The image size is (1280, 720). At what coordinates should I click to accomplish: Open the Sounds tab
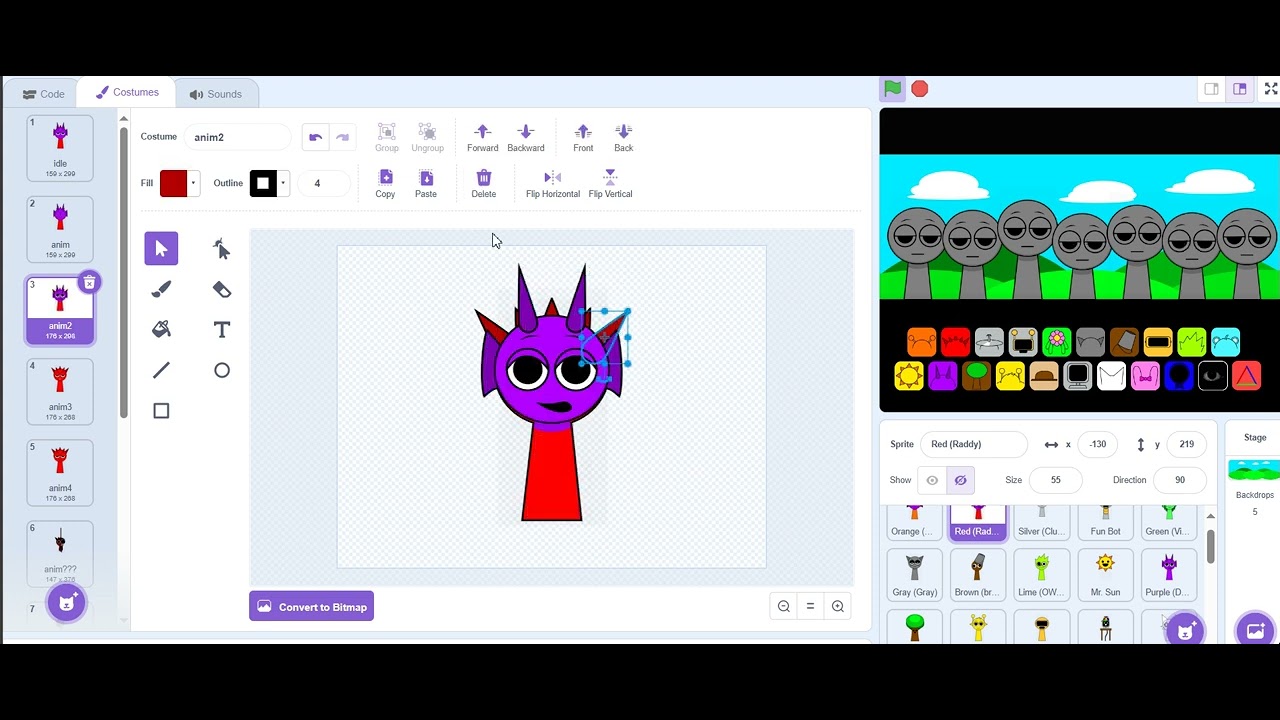(216, 94)
